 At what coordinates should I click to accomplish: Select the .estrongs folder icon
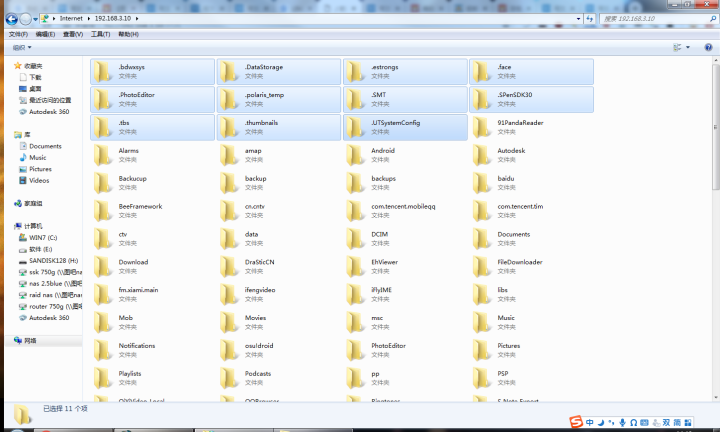click(355, 72)
